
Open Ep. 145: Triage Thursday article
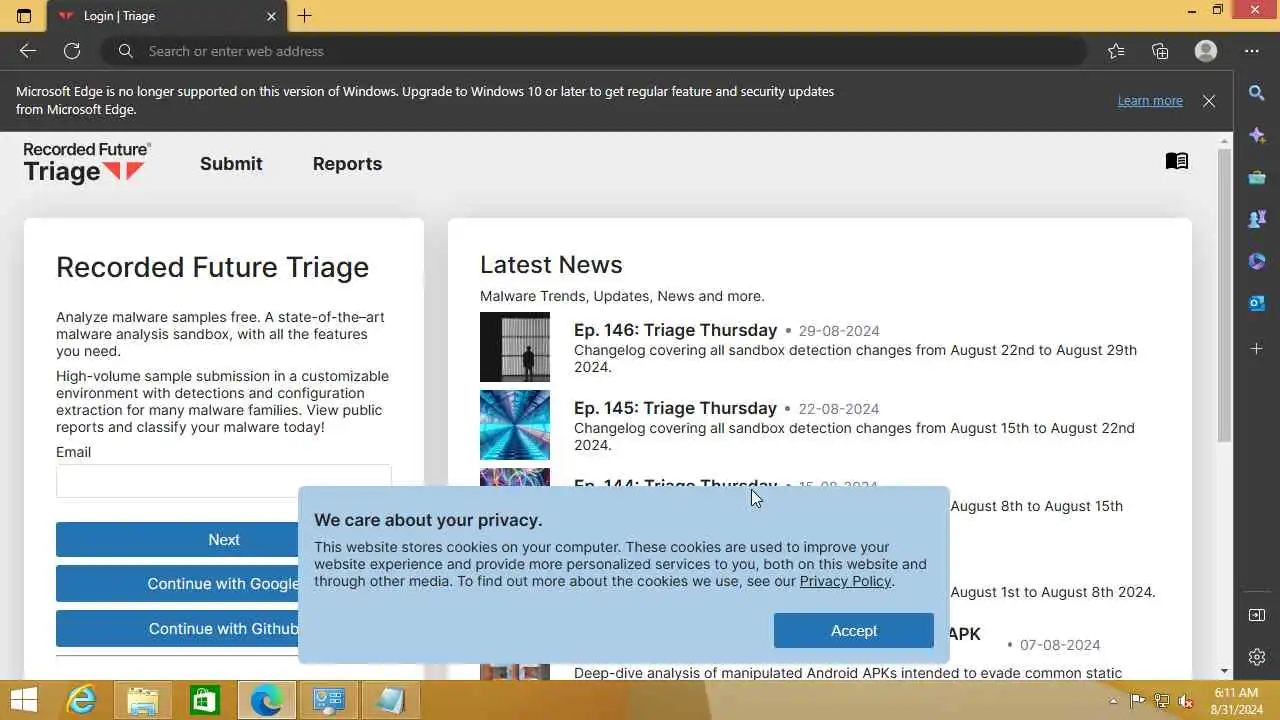point(675,408)
